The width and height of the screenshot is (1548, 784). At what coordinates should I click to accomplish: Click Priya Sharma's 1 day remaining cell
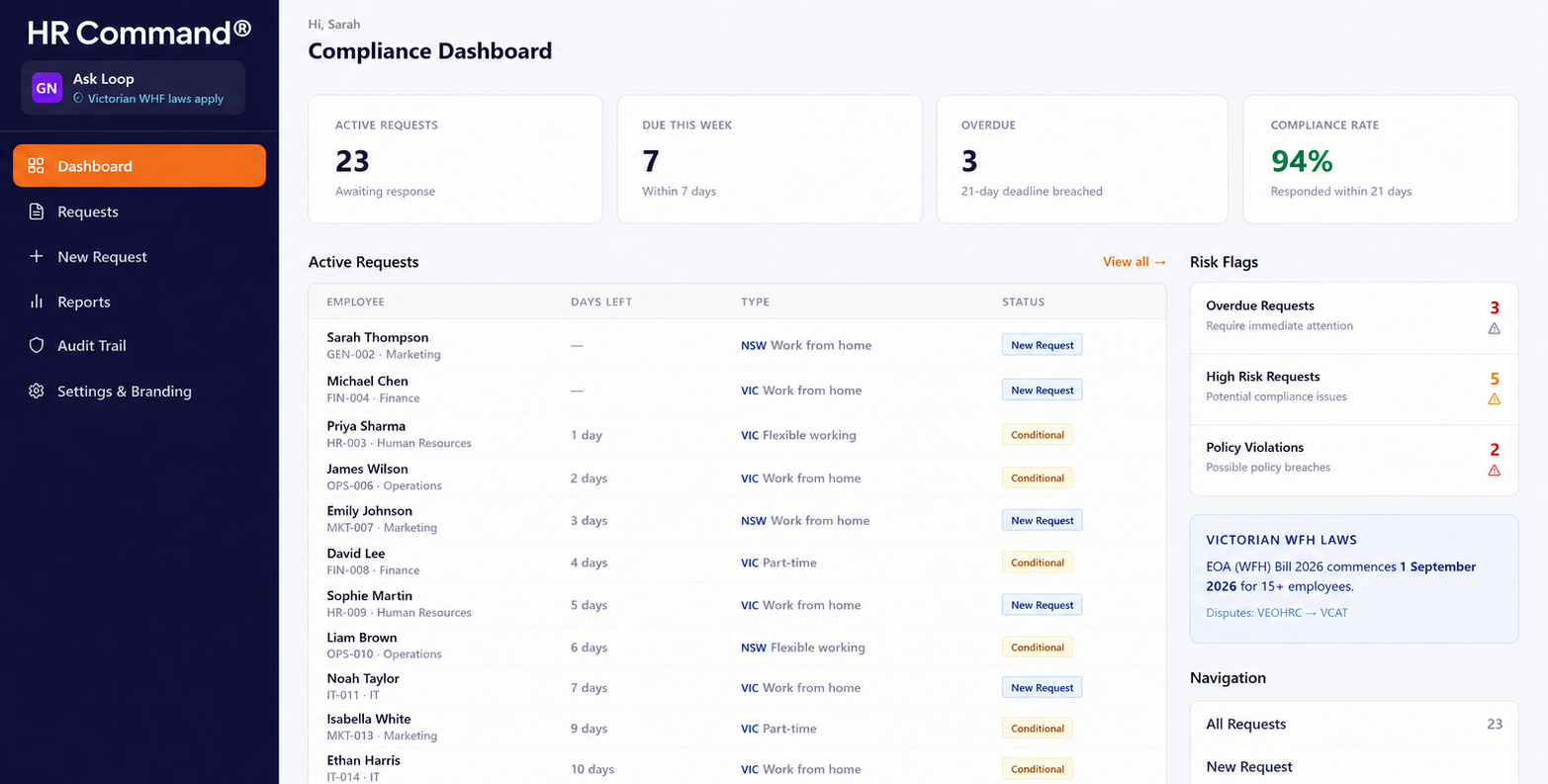coord(587,435)
